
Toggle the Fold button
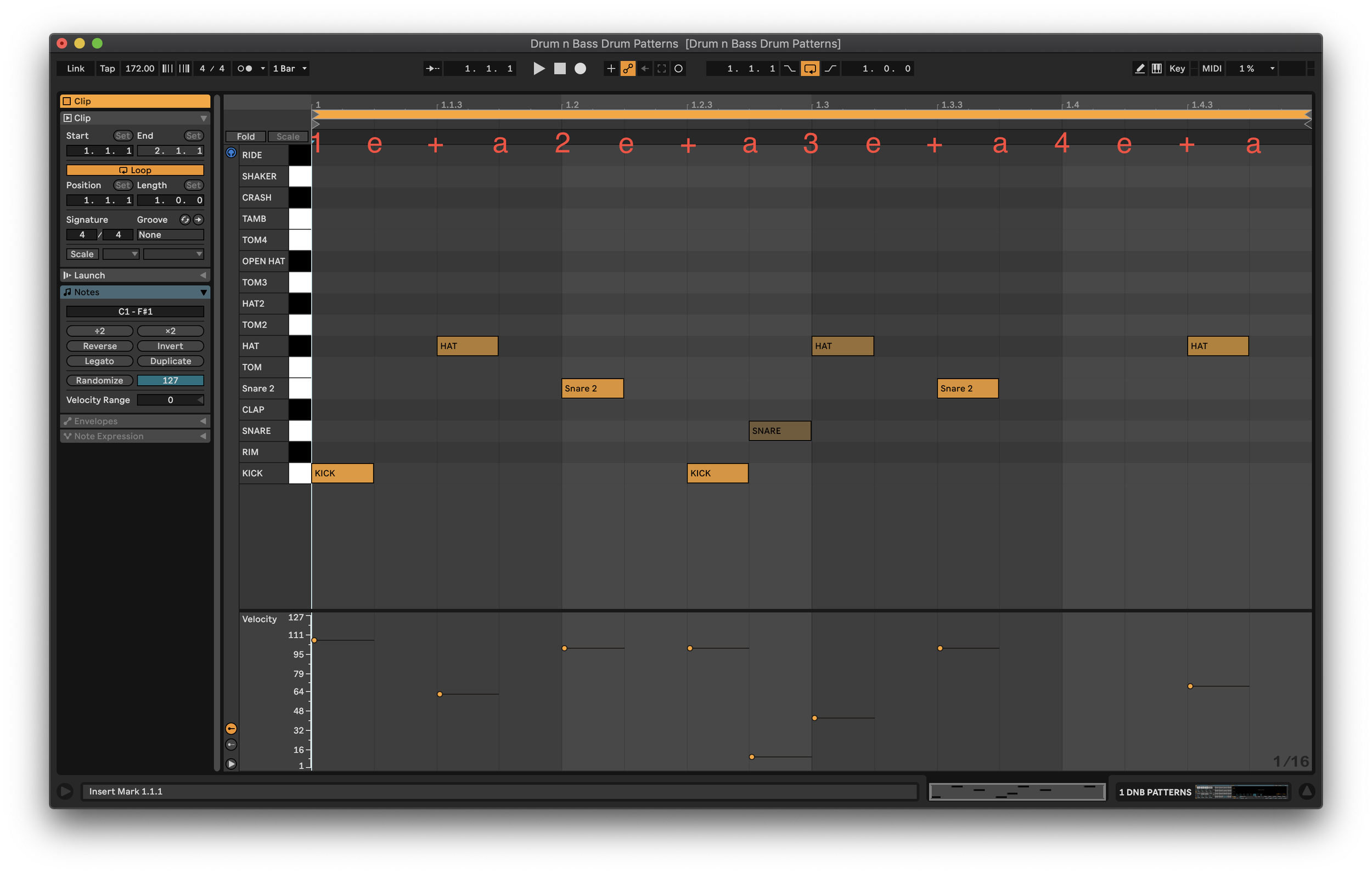245,136
